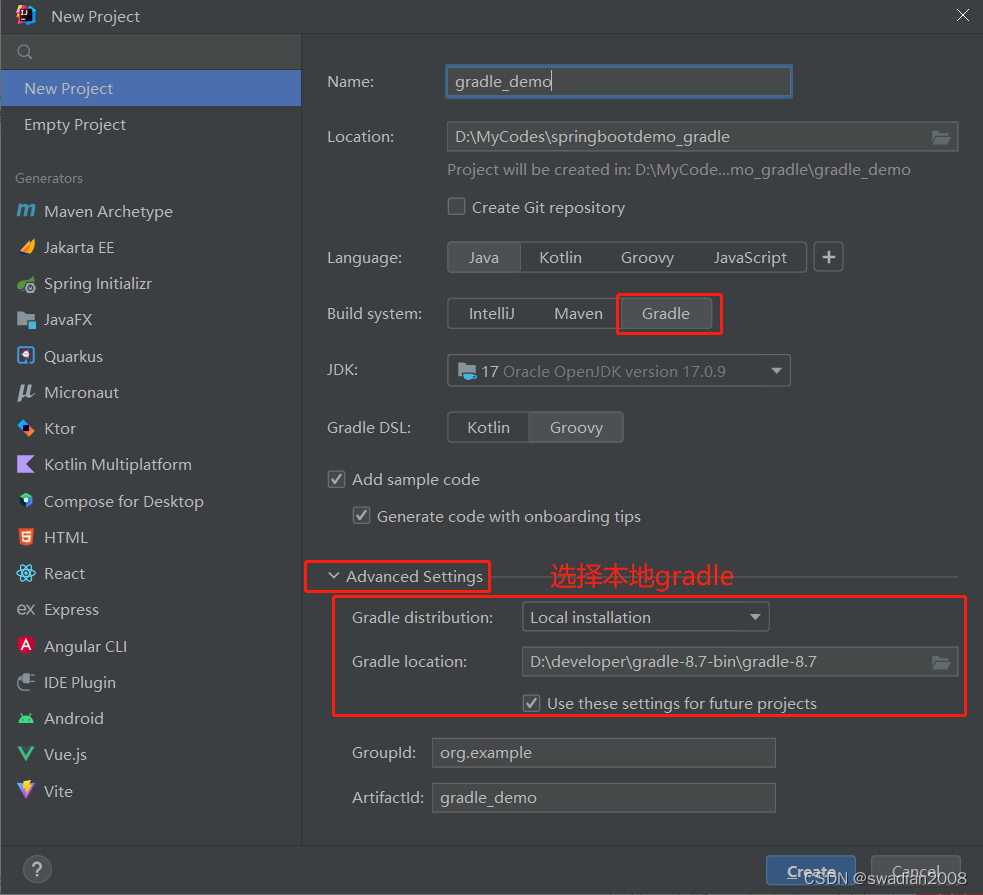Select Maven as the build system

(577, 313)
